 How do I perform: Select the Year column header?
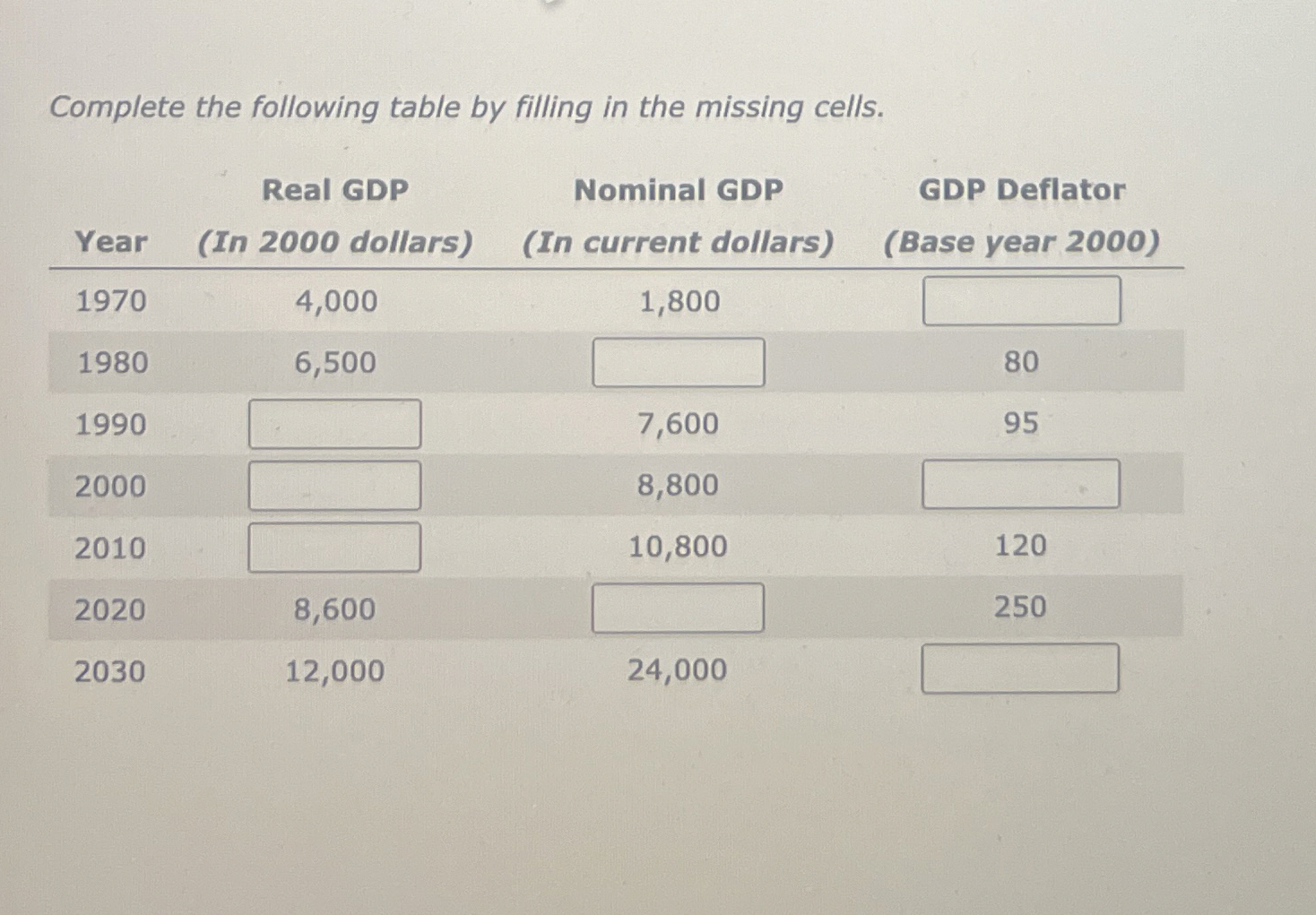pyautogui.click(x=109, y=242)
